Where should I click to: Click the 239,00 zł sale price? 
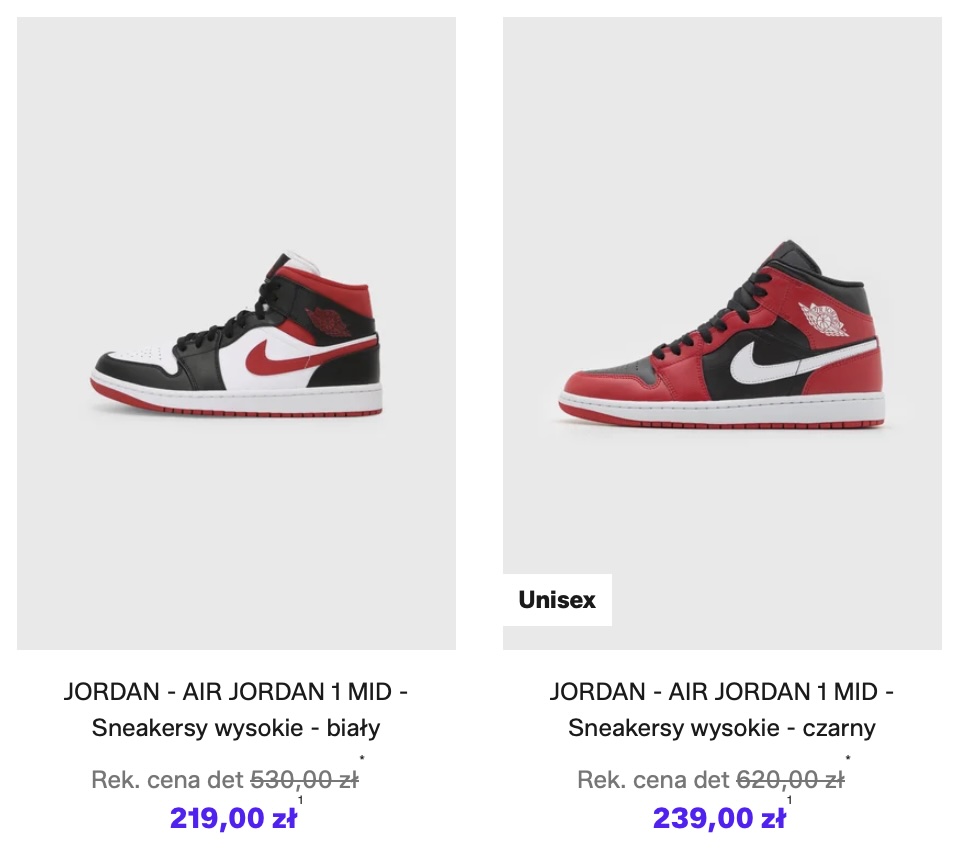(x=719, y=818)
